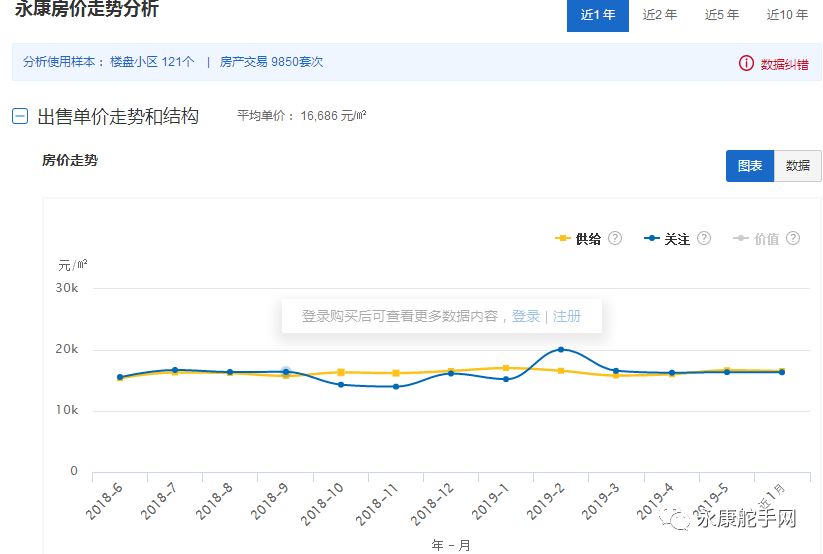Toggle the 关注 series in legend
This screenshot has width=823, height=554.
pos(667,239)
